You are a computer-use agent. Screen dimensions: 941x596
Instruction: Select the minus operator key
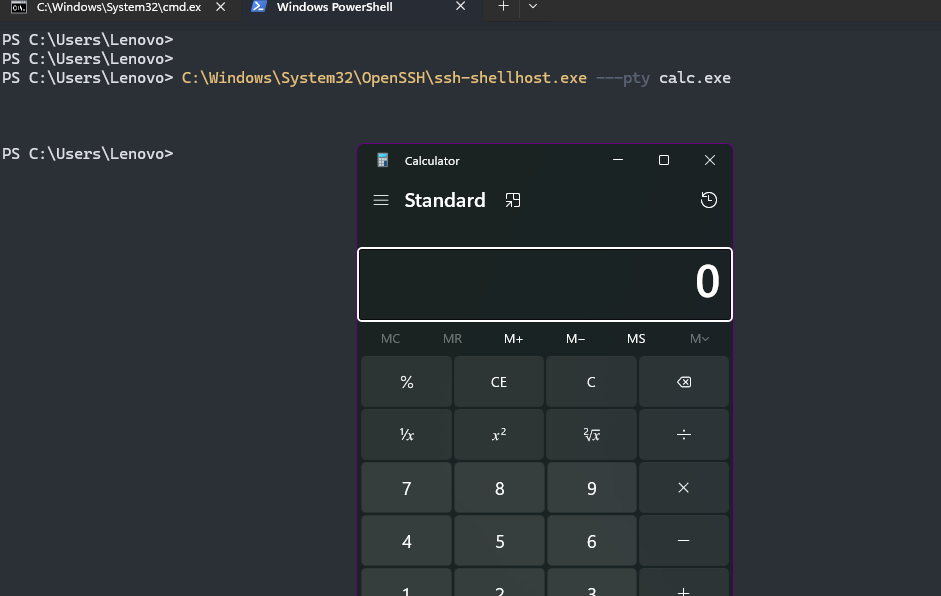(x=684, y=541)
